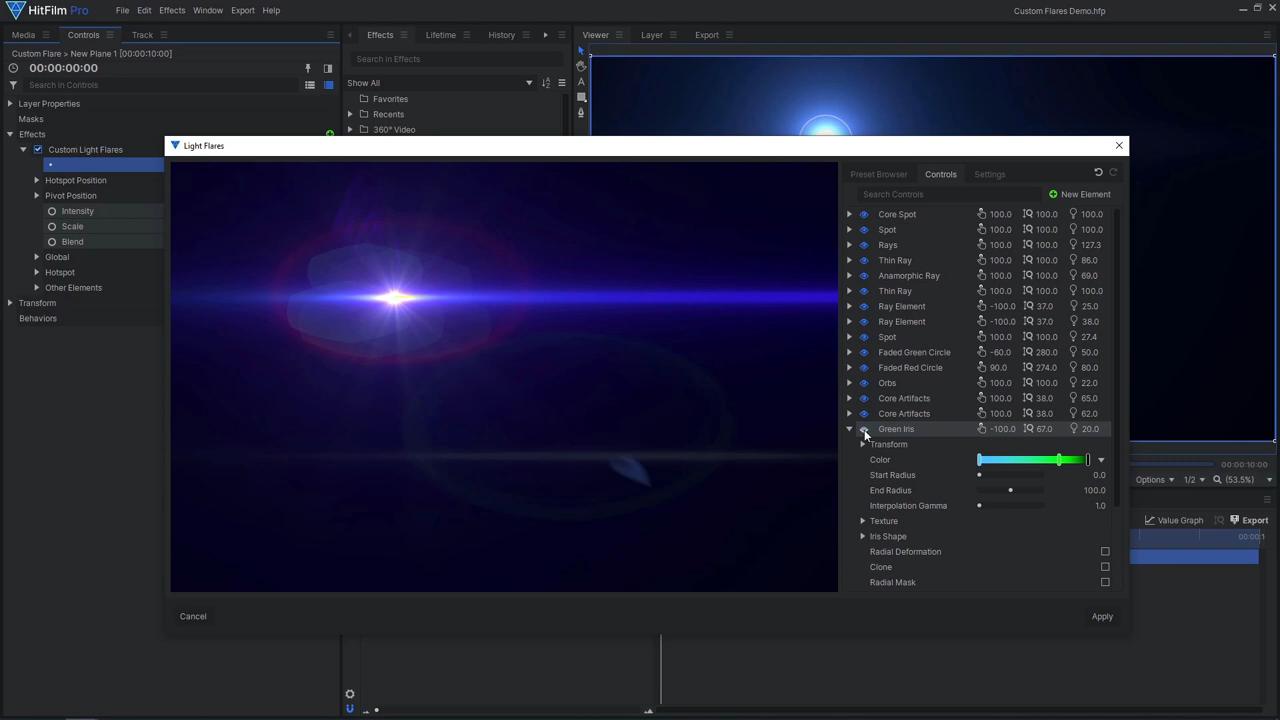The image size is (1280, 720).
Task: Open the File menu
Action: [122, 10]
